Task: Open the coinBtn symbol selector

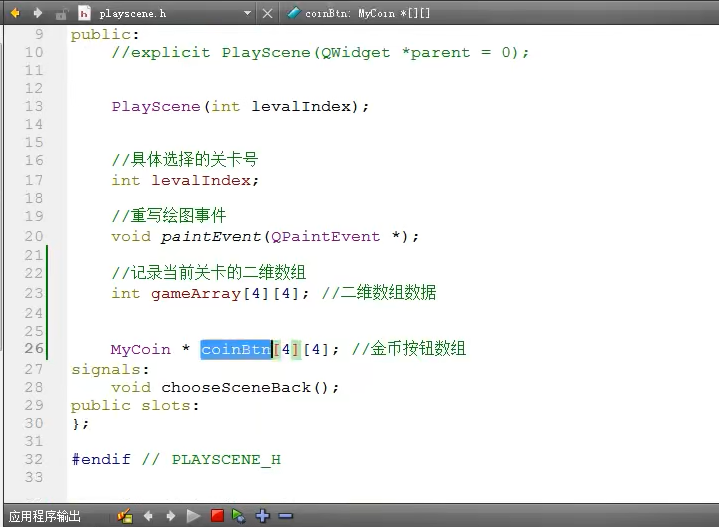Action: click(x=359, y=13)
